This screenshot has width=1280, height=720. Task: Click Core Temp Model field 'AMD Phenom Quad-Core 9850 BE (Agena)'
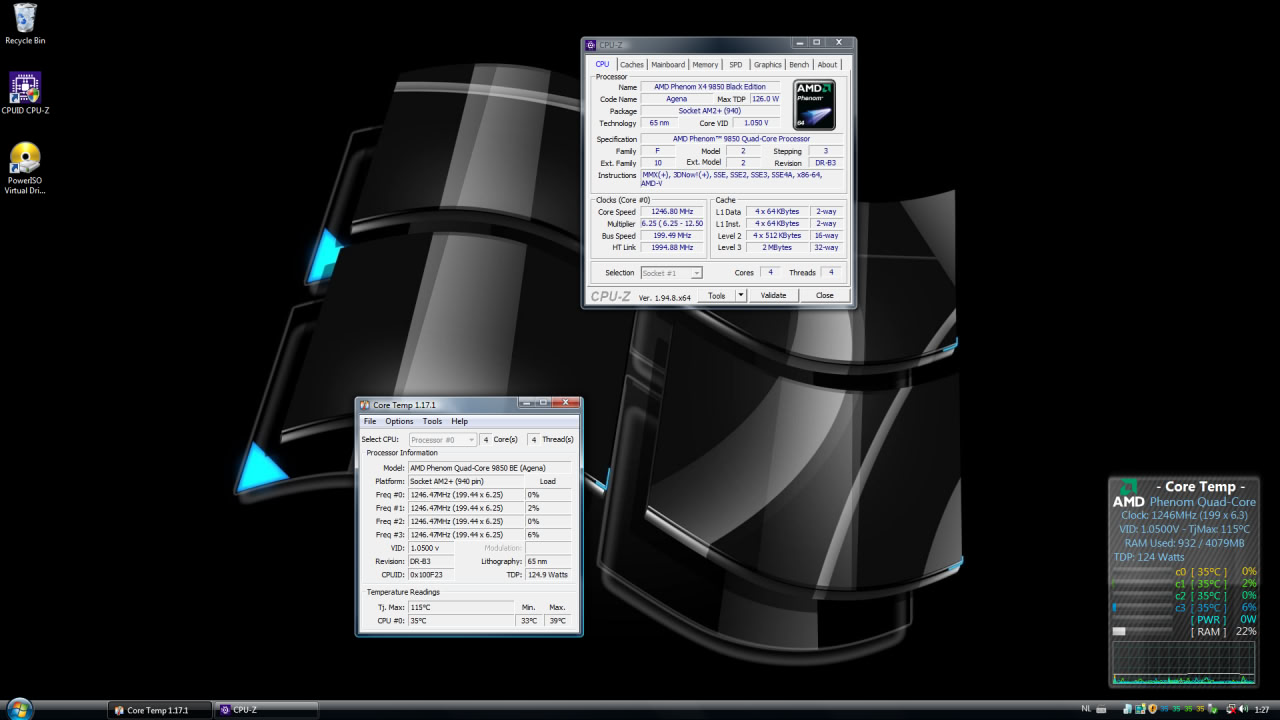click(x=490, y=468)
